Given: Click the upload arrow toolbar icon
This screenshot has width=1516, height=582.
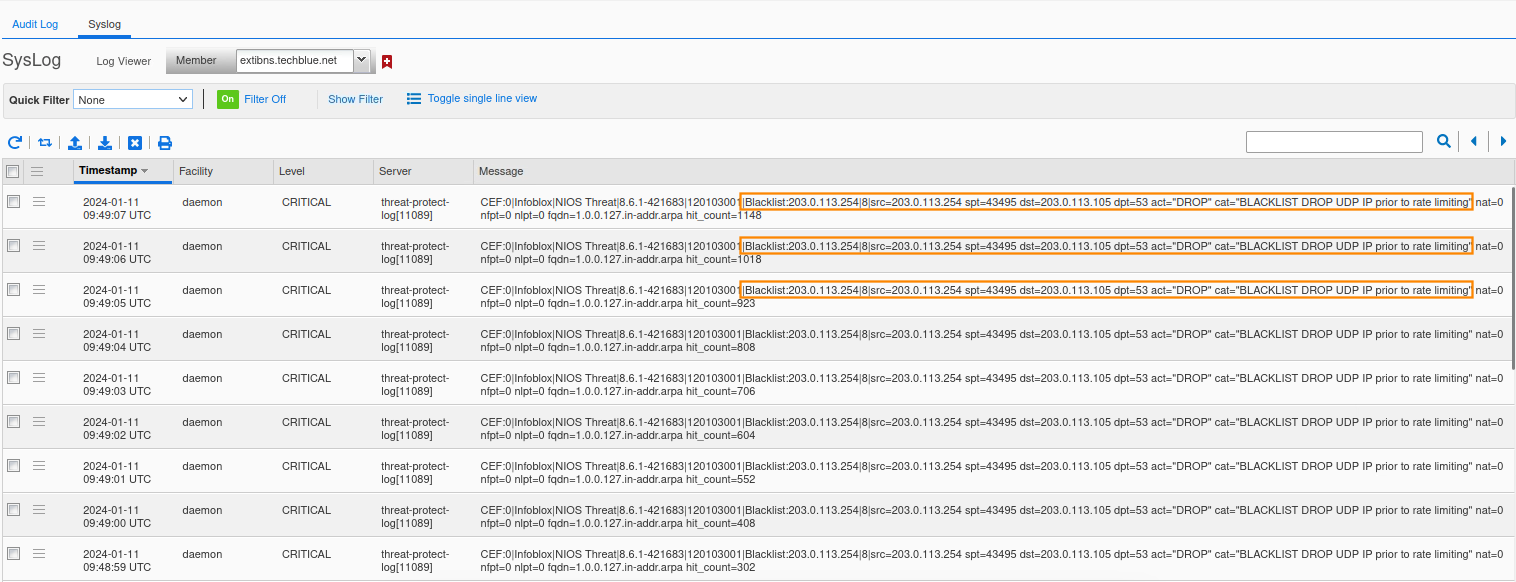Looking at the screenshot, I should [75, 143].
